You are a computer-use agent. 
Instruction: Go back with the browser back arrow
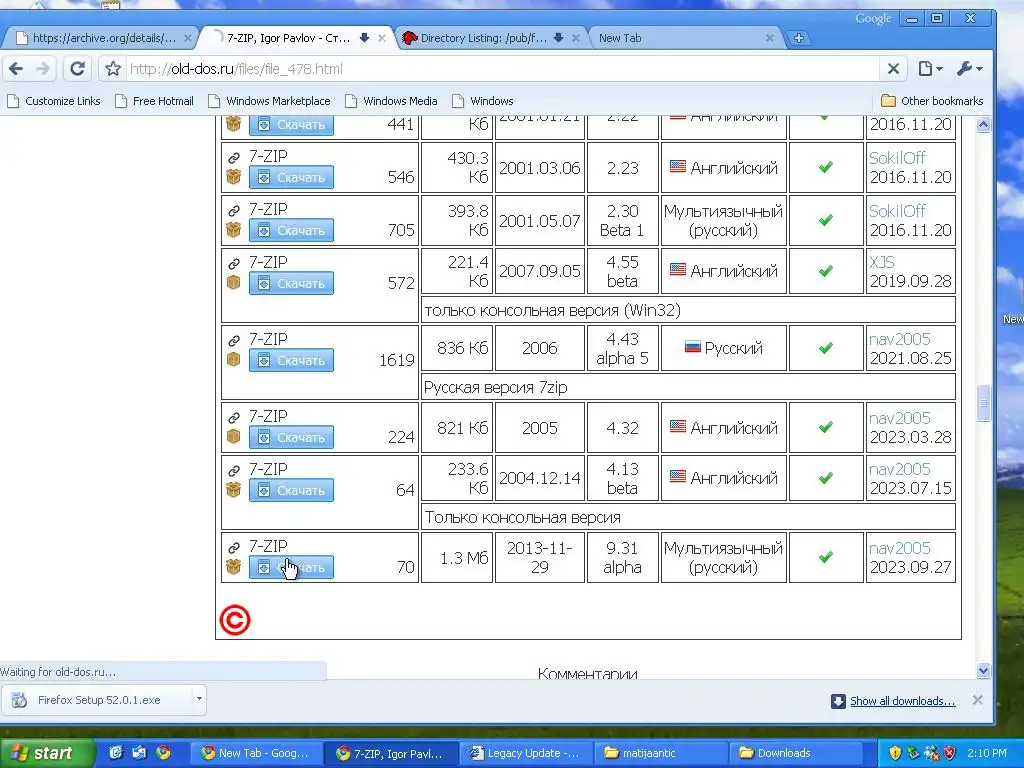coord(16,69)
